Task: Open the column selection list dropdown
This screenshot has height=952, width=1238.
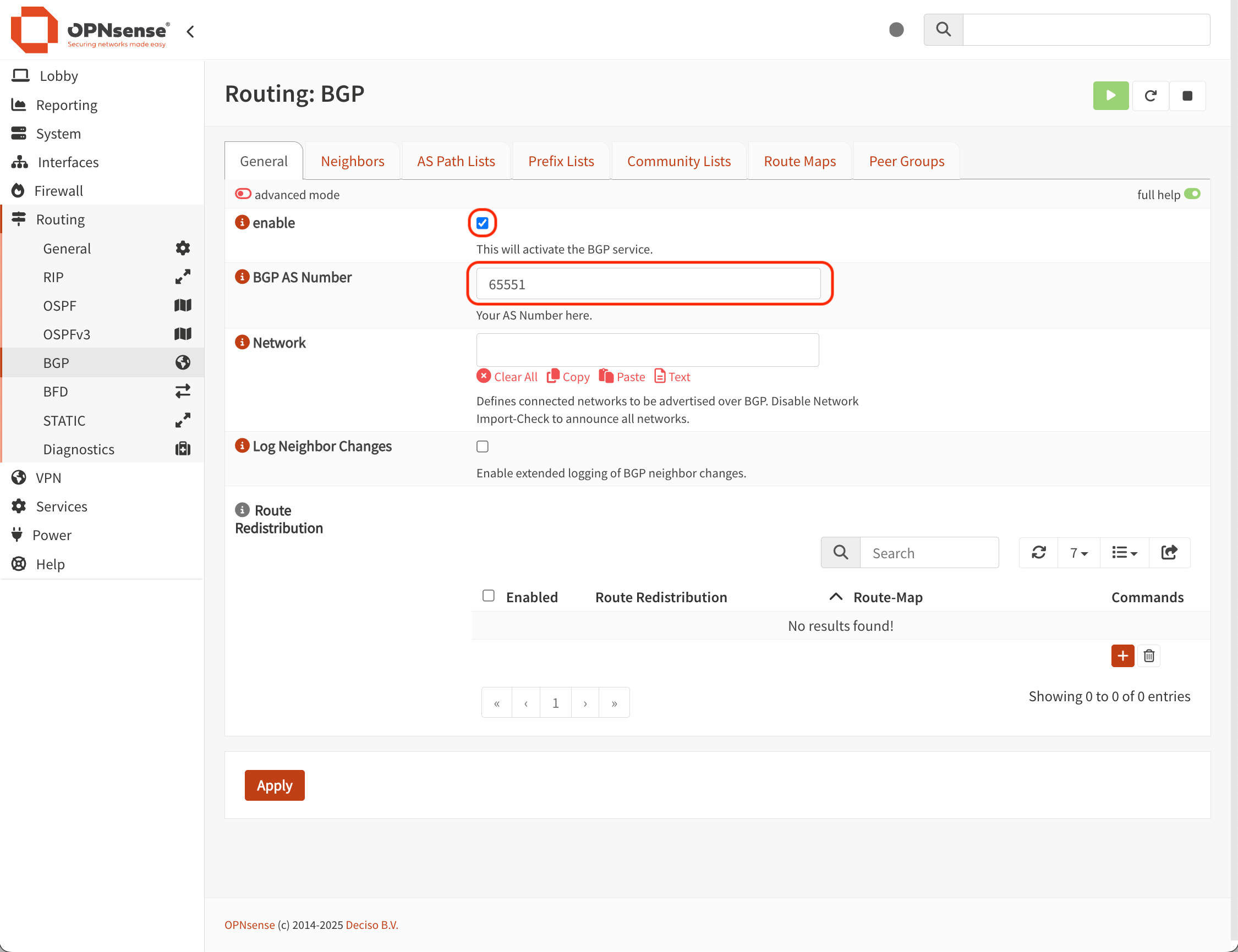Action: click(x=1124, y=553)
